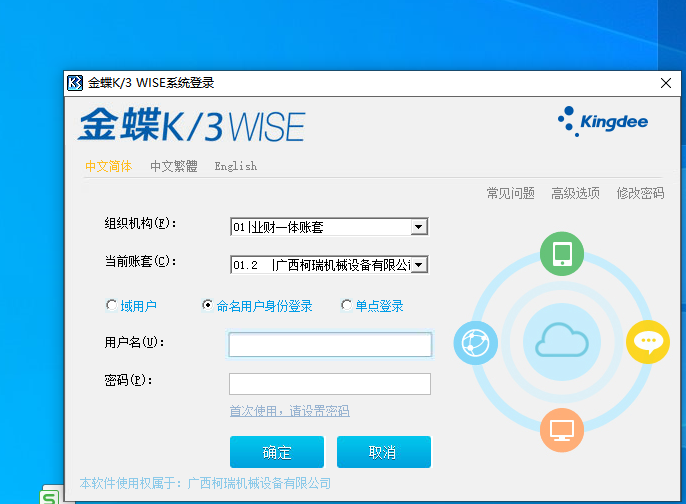Click the Kingdee logo
686x504 pixels.
point(603,121)
